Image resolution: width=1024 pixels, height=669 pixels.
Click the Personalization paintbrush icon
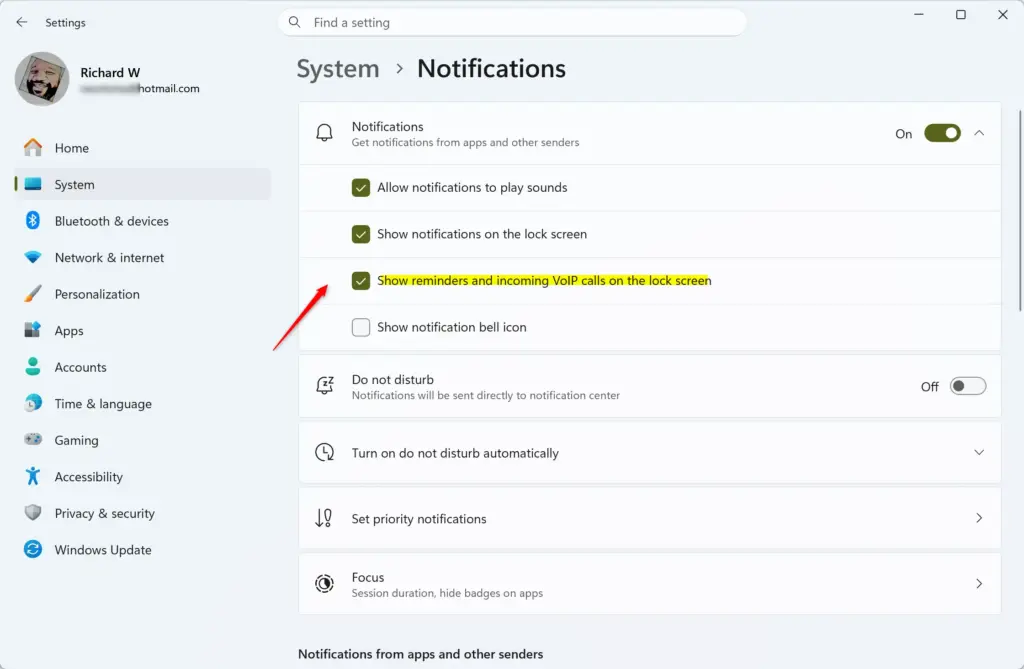tap(33, 294)
